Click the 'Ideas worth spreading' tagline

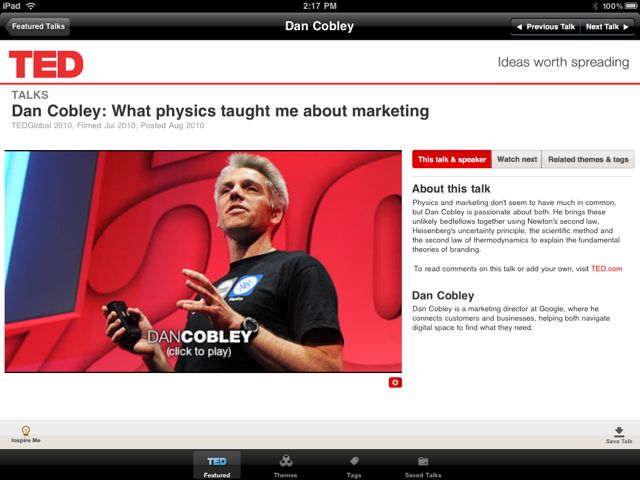(x=563, y=62)
